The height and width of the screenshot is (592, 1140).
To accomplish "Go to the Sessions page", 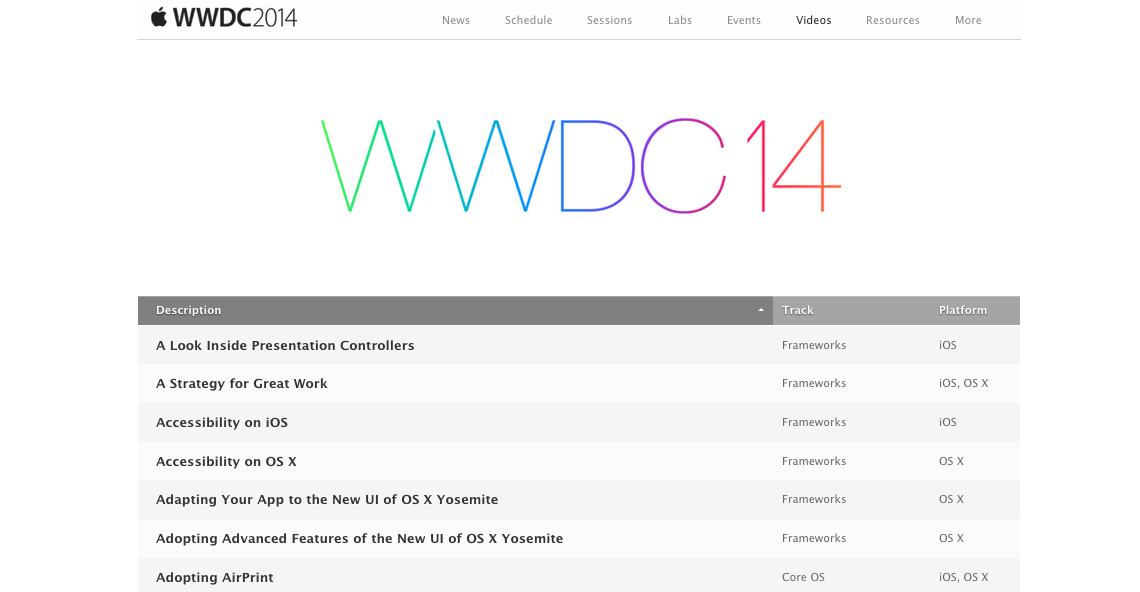I will pyautogui.click(x=609, y=20).
